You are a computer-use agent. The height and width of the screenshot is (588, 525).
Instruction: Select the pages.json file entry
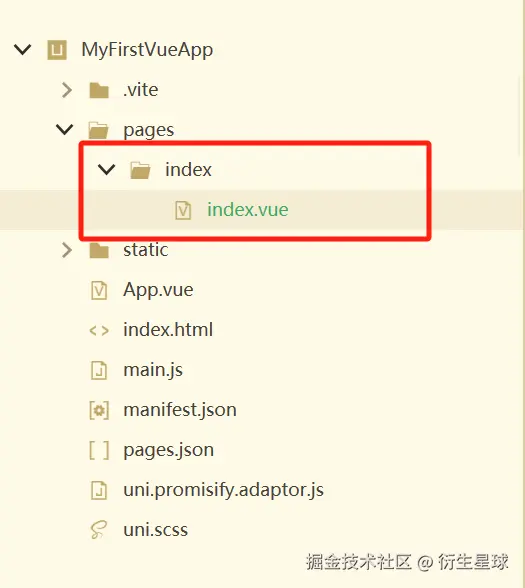pyautogui.click(x=169, y=450)
